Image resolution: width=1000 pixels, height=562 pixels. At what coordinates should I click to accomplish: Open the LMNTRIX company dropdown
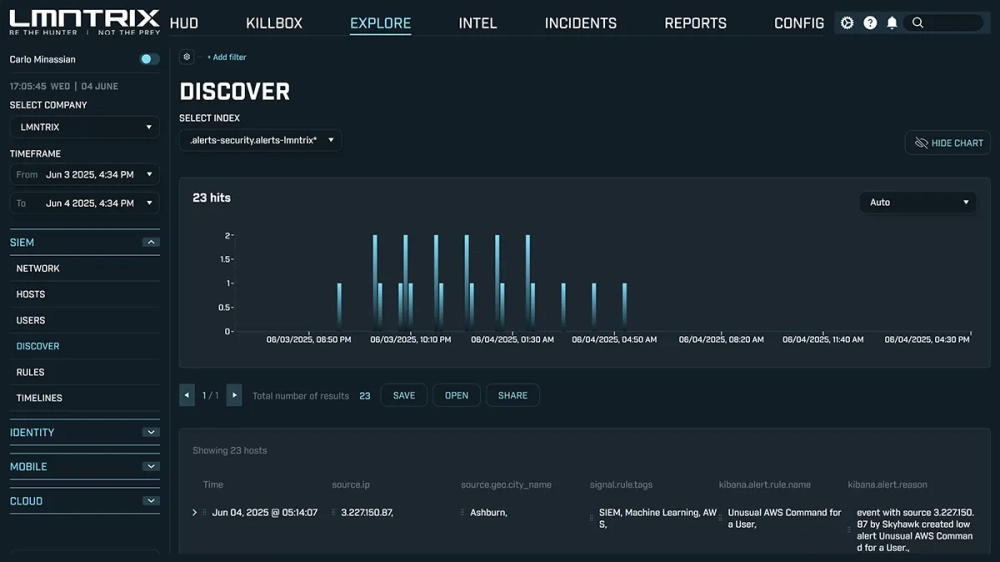pyautogui.click(x=85, y=127)
